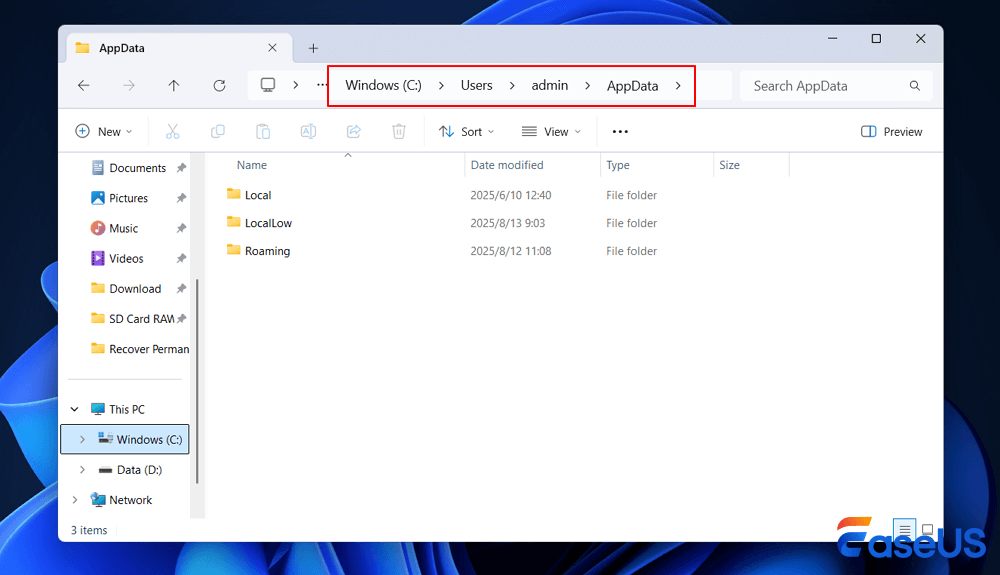Show hidden path segments via ellipsis
This screenshot has width=1000, height=575.
pyautogui.click(x=322, y=85)
